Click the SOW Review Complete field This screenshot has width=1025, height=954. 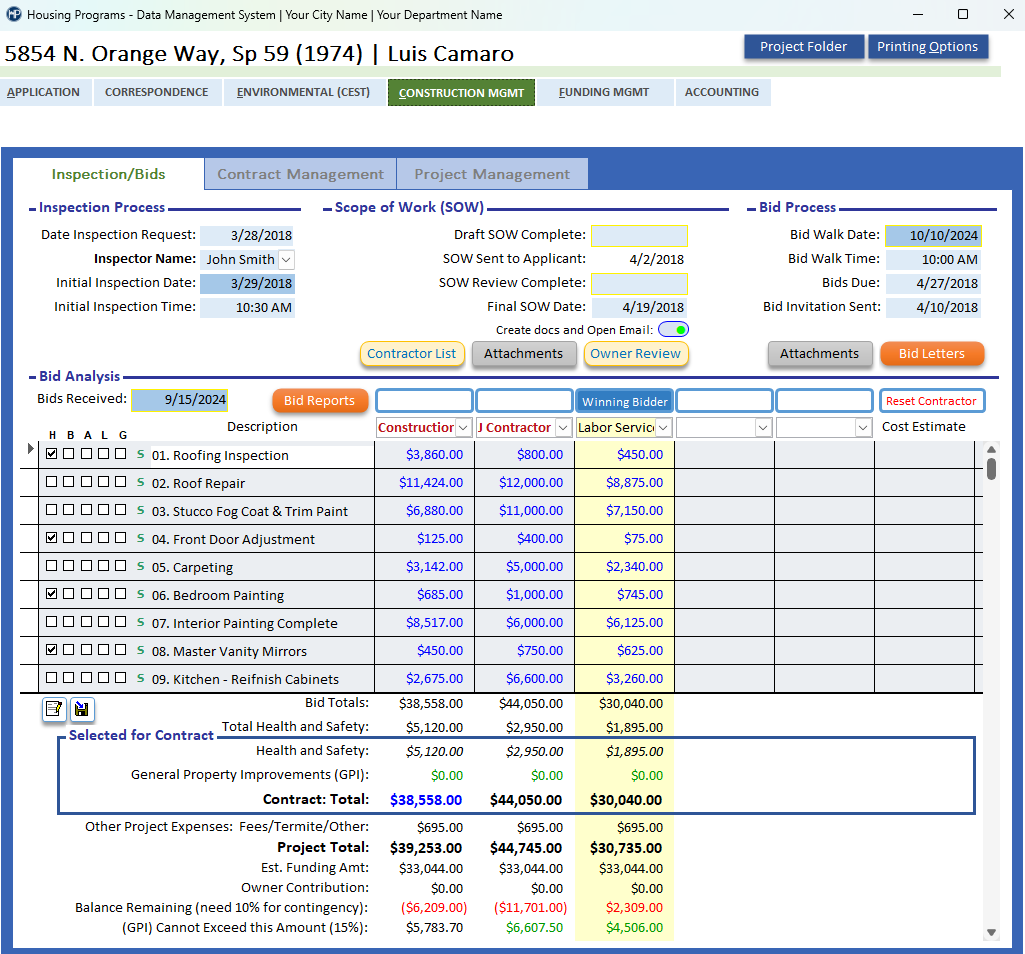click(639, 284)
